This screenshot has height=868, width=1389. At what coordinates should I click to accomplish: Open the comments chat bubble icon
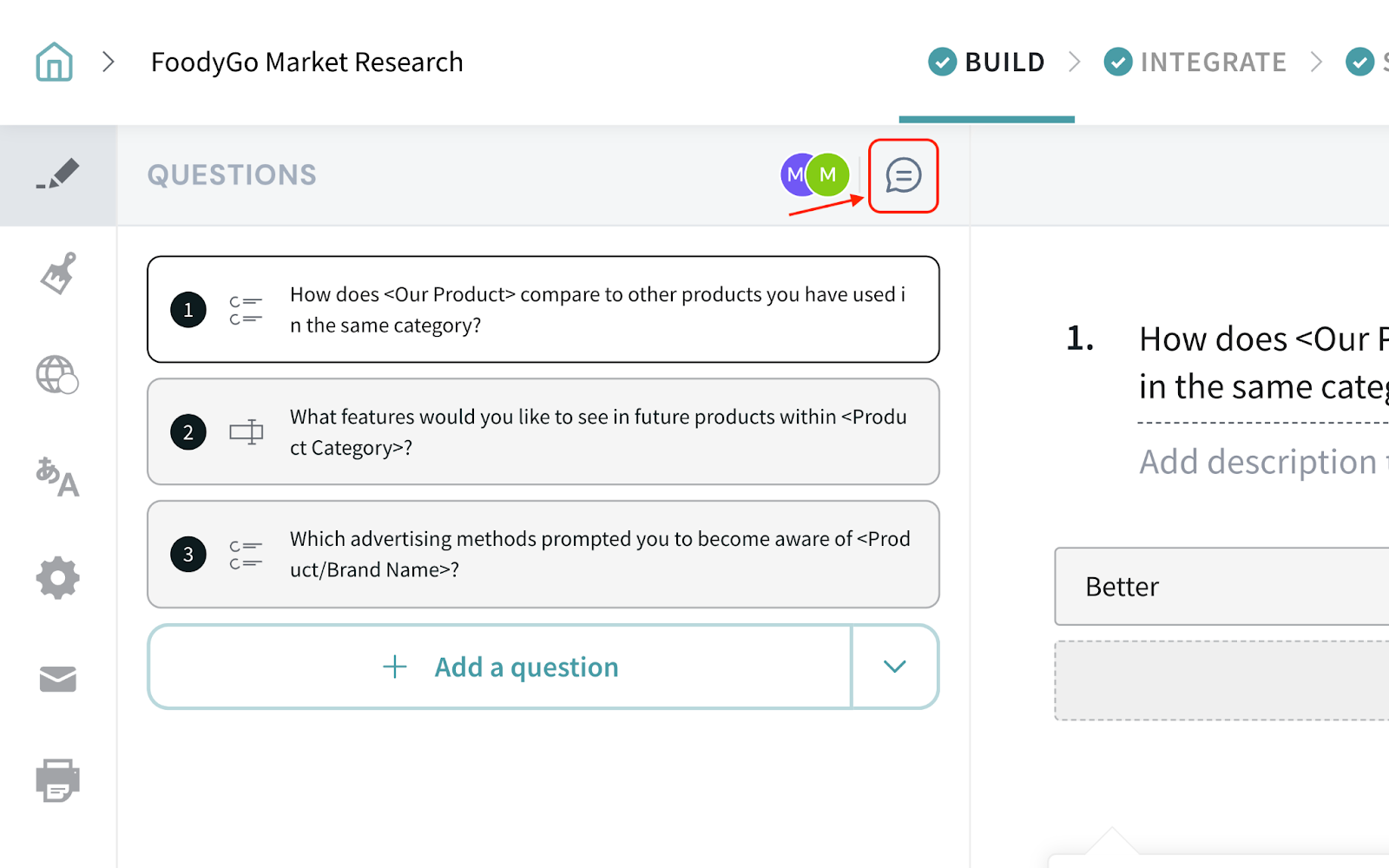click(903, 175)
